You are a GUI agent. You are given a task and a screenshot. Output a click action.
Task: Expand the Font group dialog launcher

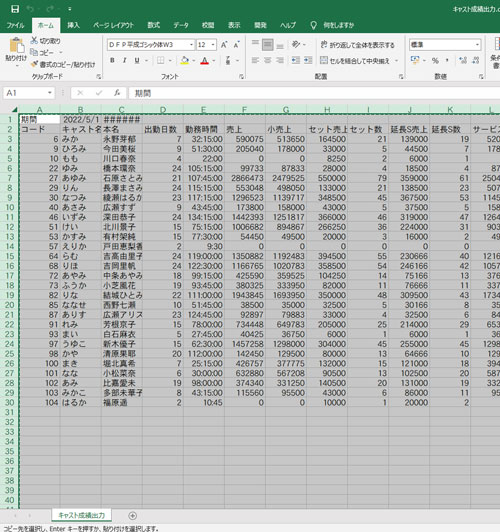click(x=241, y=77)
